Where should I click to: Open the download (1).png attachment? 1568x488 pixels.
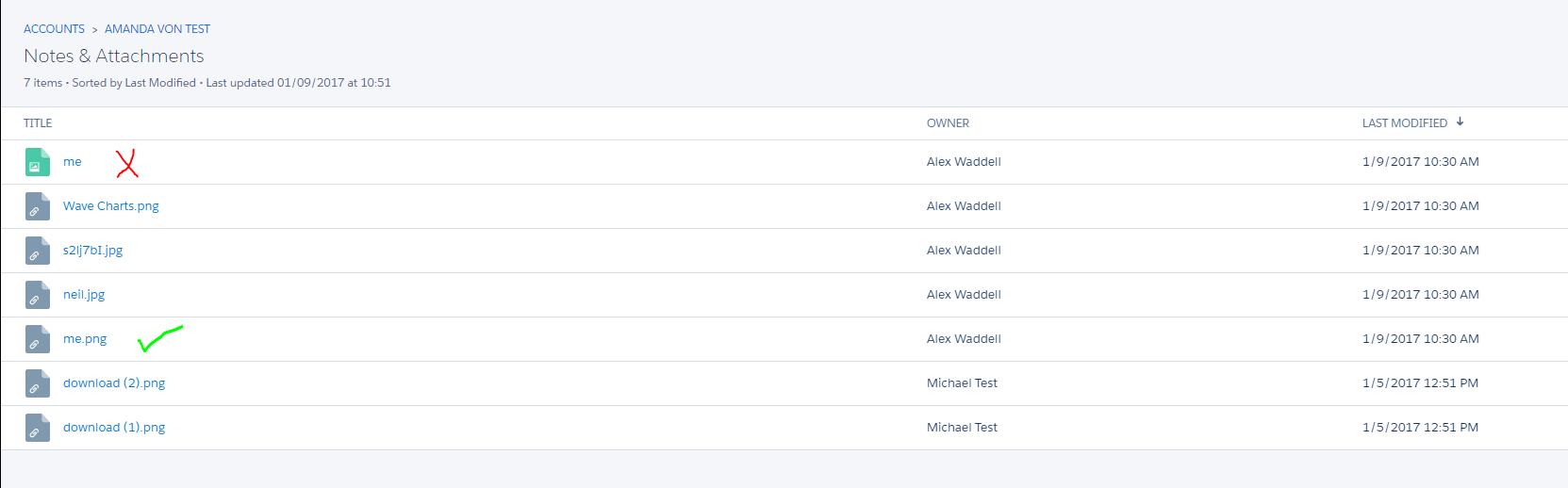tap(114, 428)
